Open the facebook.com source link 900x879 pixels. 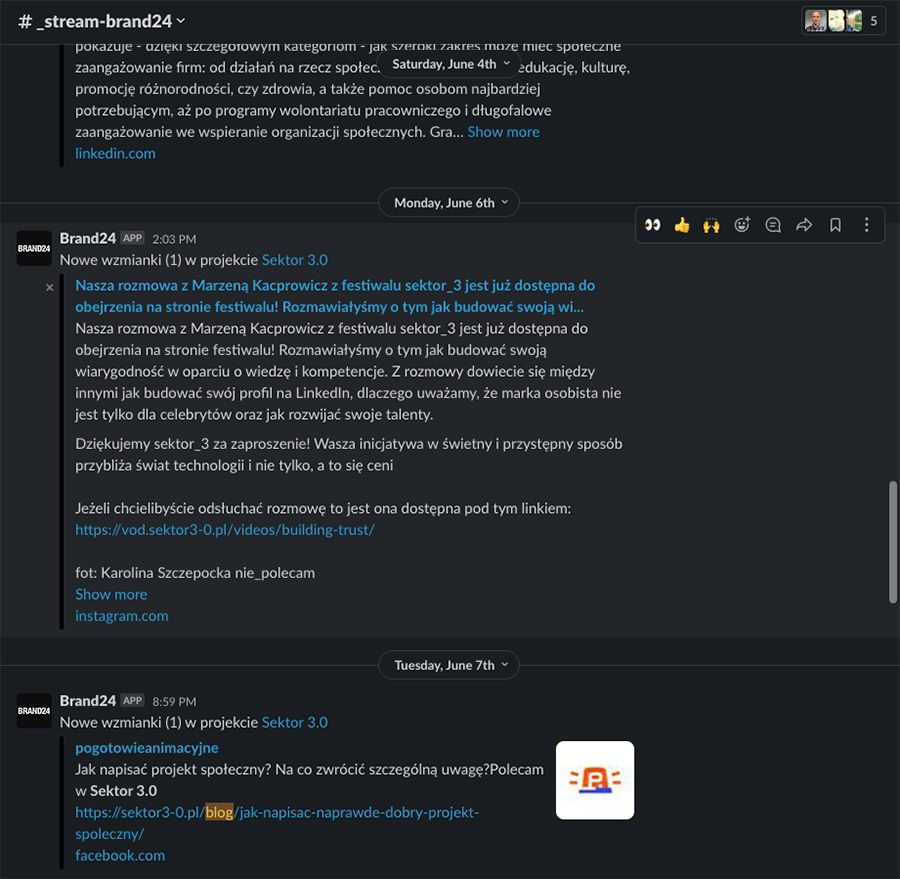[120, 855]
